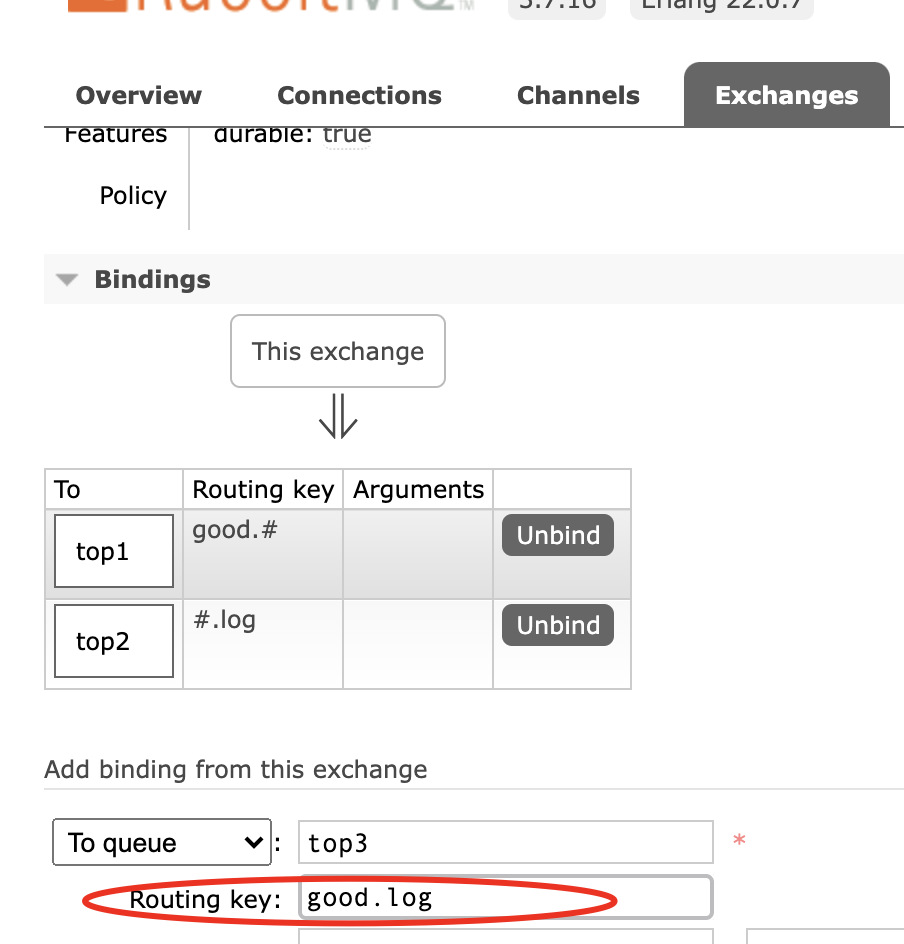Viewport: 904px width, 944px height.
Task: Open the Channels tab
Action: (578, 96)
